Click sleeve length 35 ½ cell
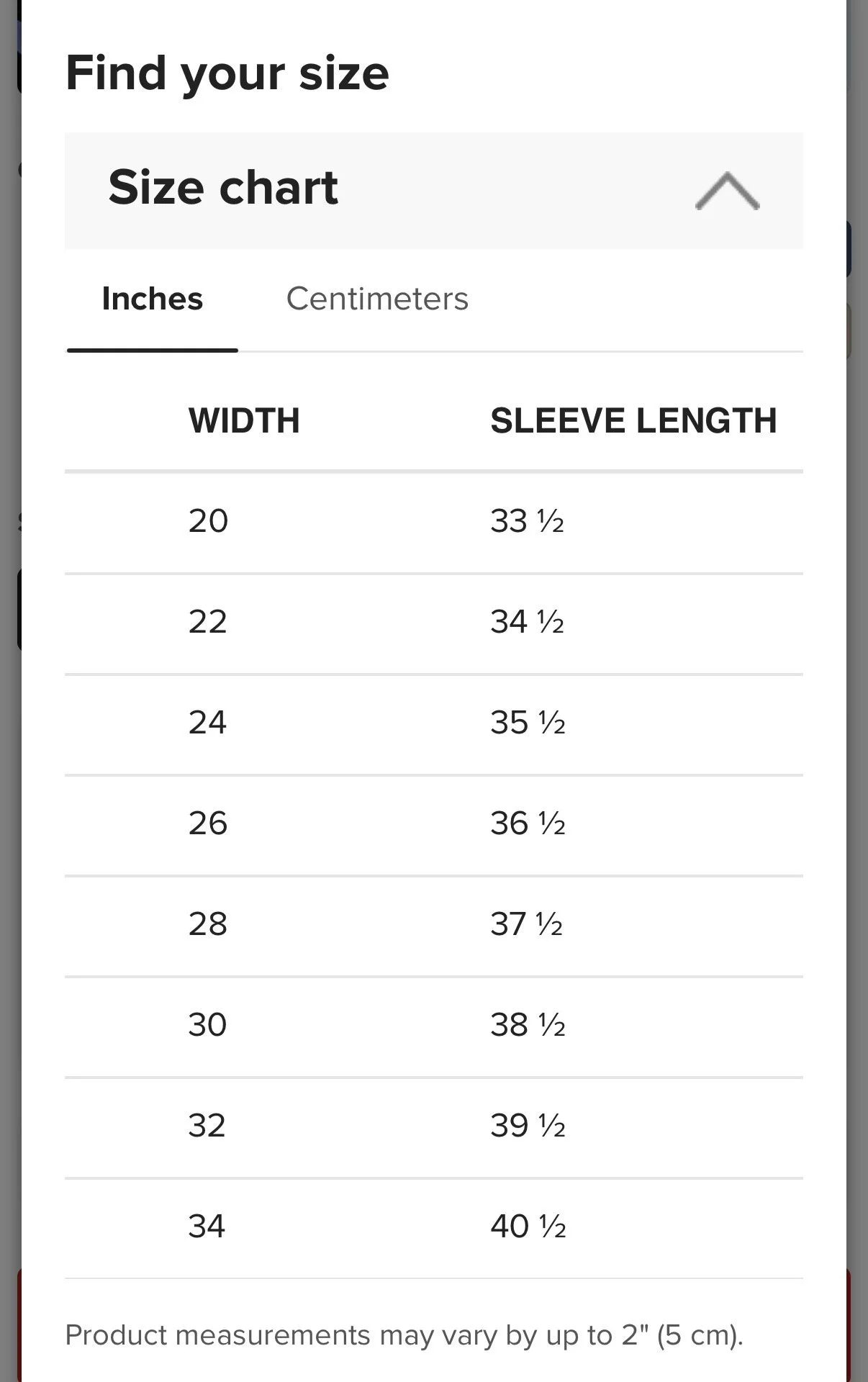Screen dimensions: 868x1382 pyautogui.click(x=527, y=723)
